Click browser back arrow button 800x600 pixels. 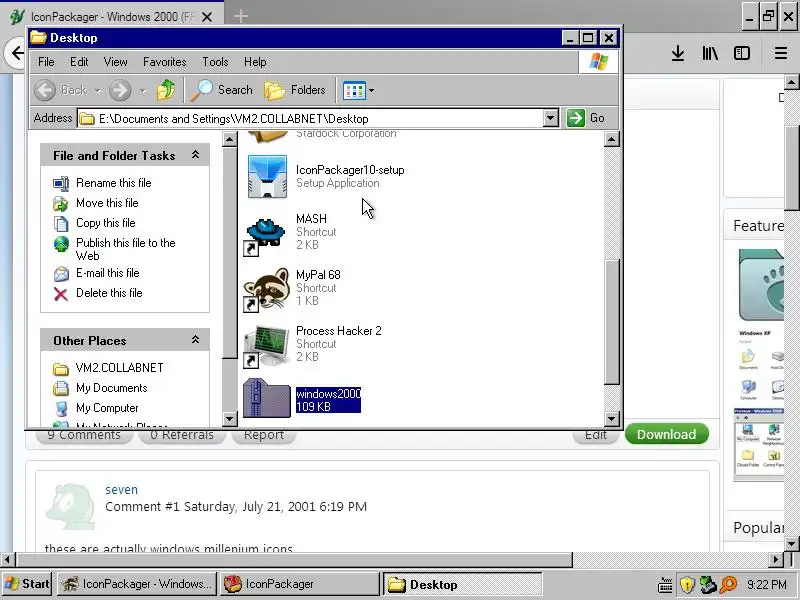[x=17, y=53]
